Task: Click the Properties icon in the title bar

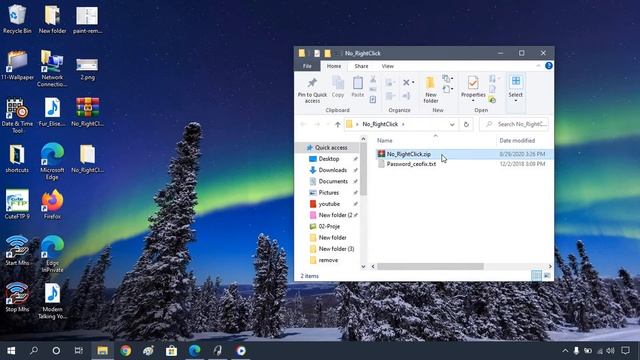Action: [317, 53]
